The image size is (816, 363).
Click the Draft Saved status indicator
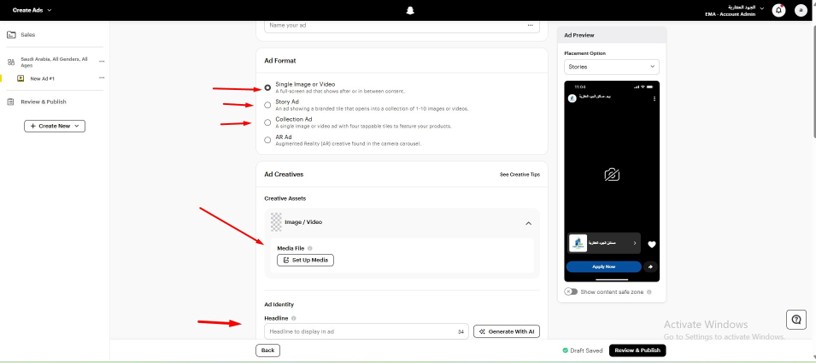[x=583, y=351]
